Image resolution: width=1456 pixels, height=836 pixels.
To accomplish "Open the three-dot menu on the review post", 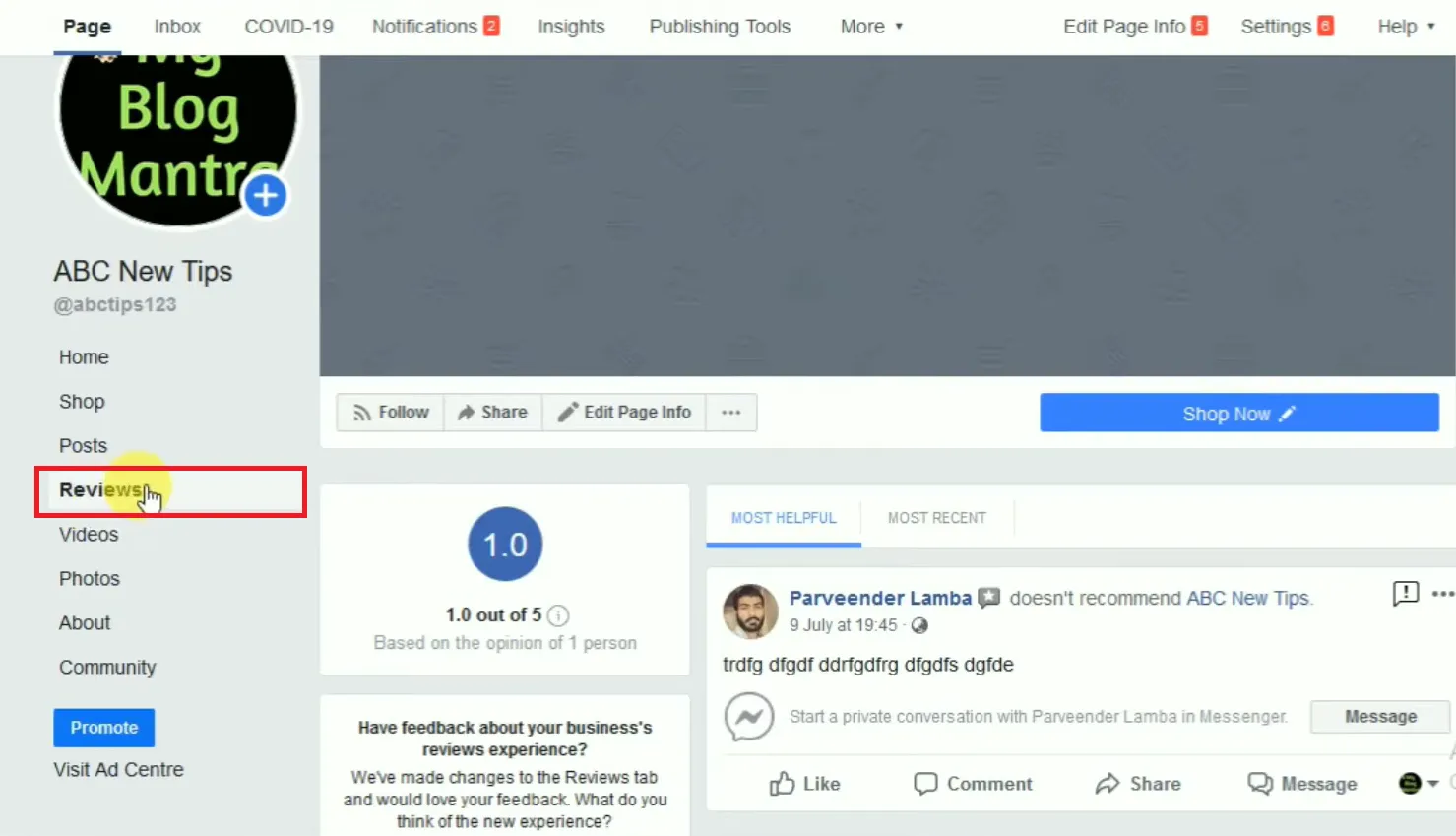I will [x=1442, y=594].
